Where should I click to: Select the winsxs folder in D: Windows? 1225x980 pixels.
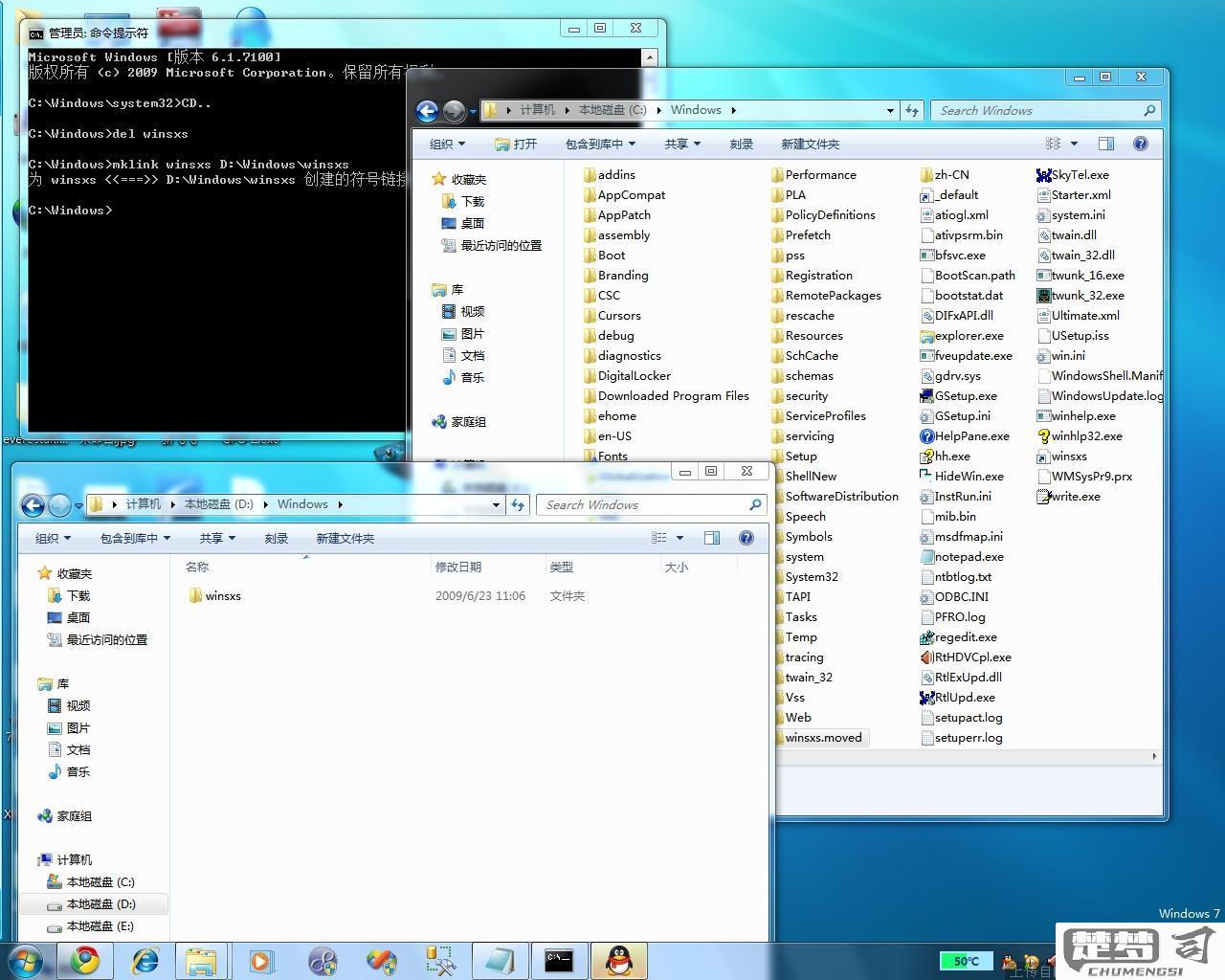(x=214, y=596)
